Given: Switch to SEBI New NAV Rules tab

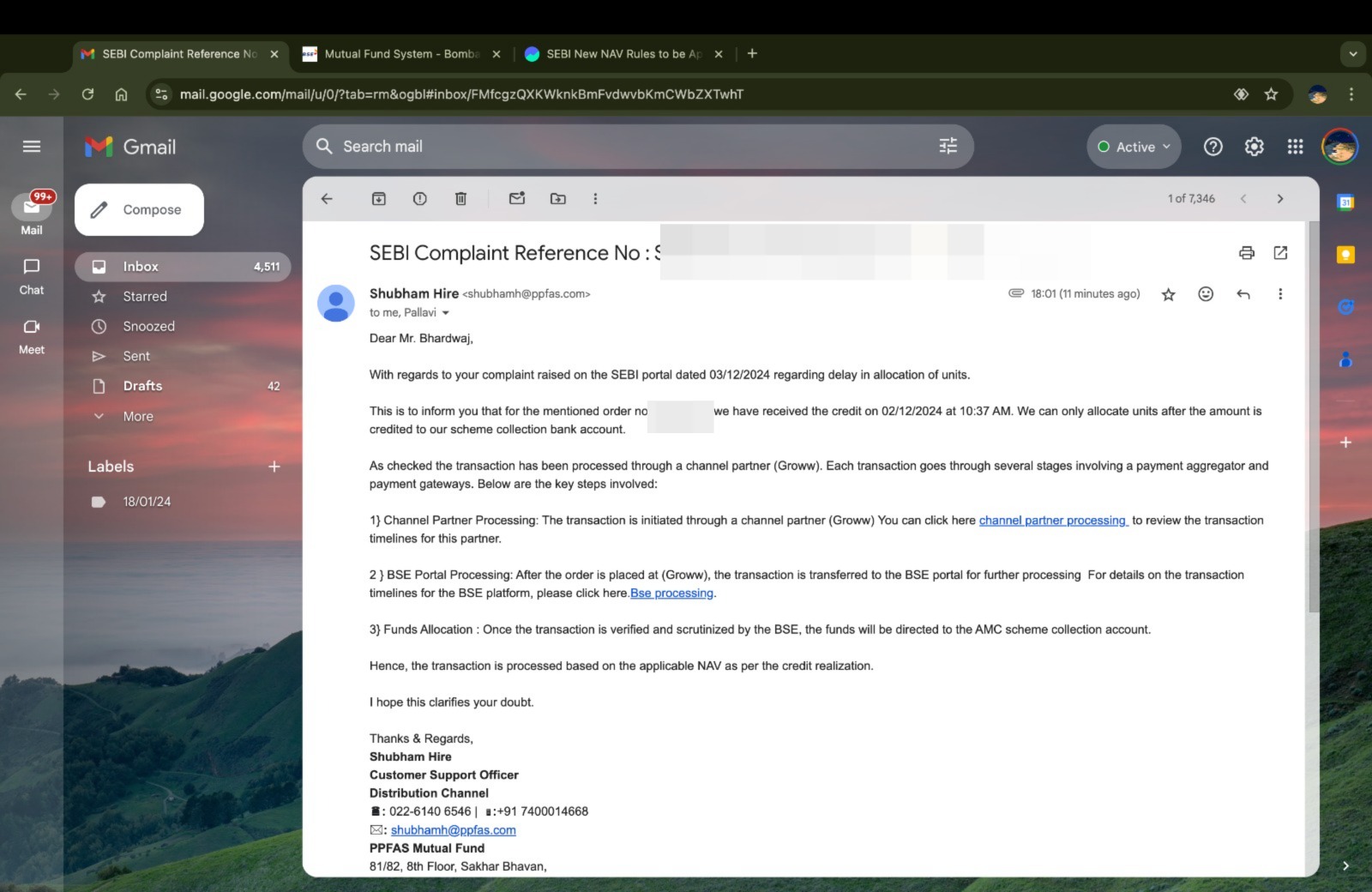Looking at the screenshot, I should [x=624, y=54].
